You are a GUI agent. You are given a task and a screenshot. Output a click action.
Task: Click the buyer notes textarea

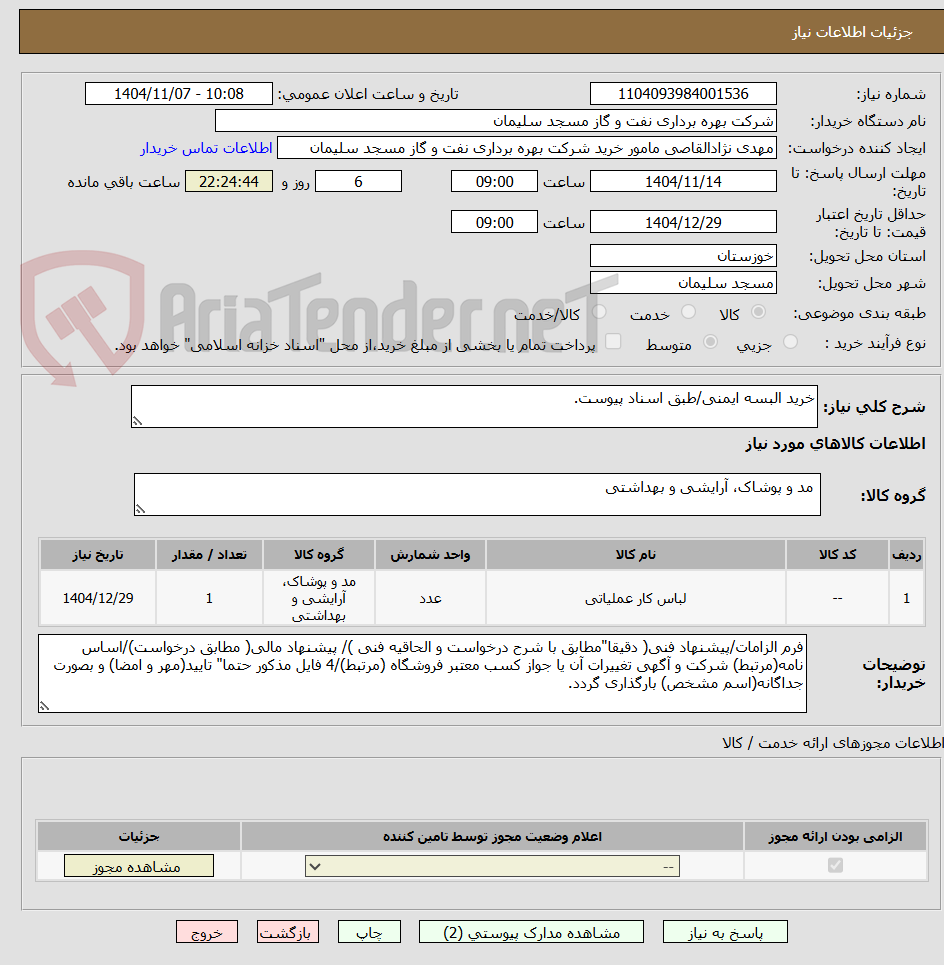tap(422, 673)
